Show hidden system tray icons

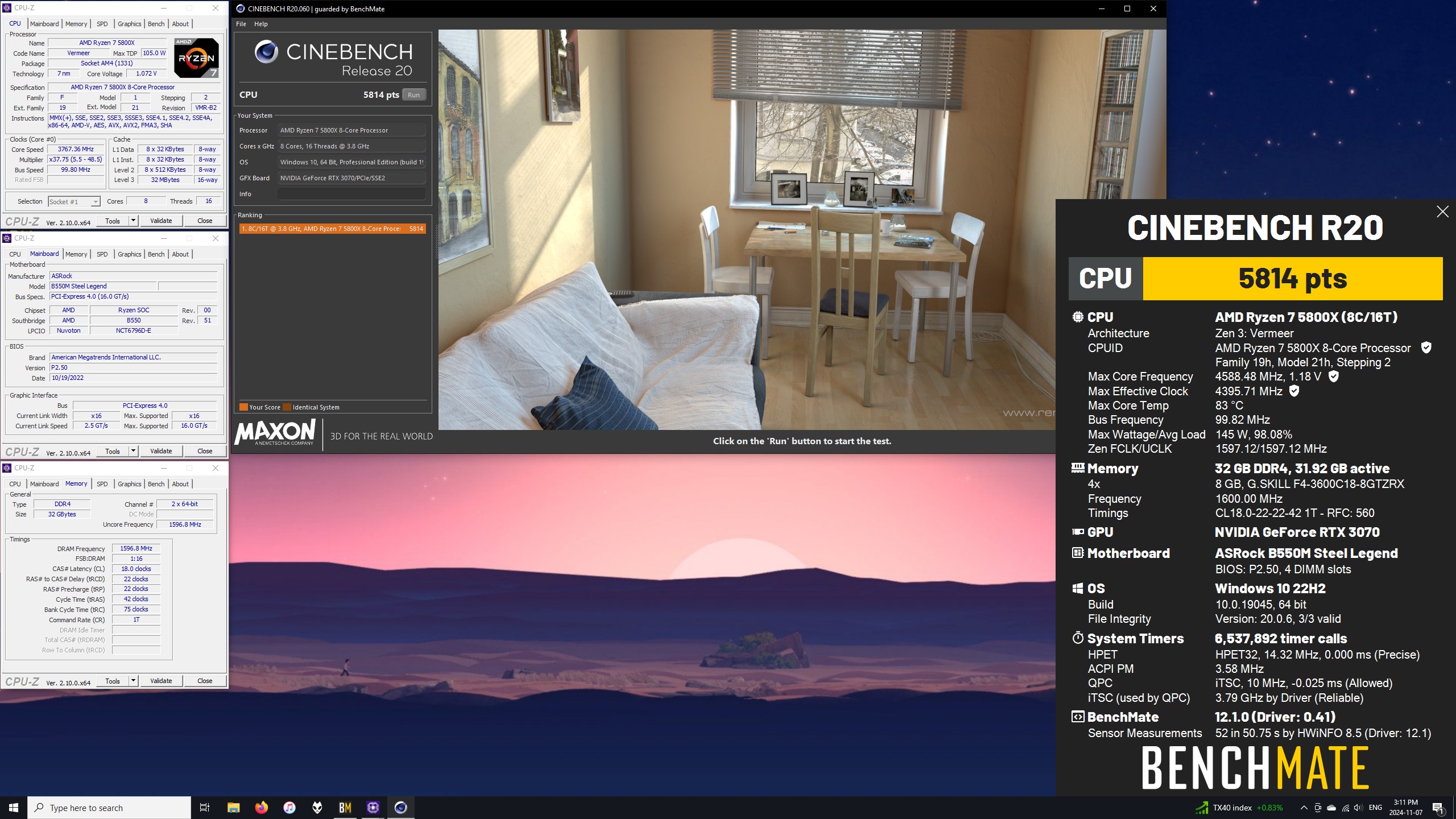[x=1304, y=808]
